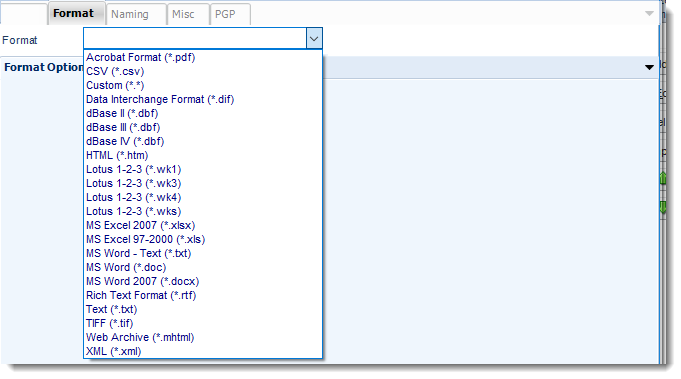Choose MS Word 2007 (*.docx)
The height and width of the screenshot is (379, 681).
[x=203, y=281]
